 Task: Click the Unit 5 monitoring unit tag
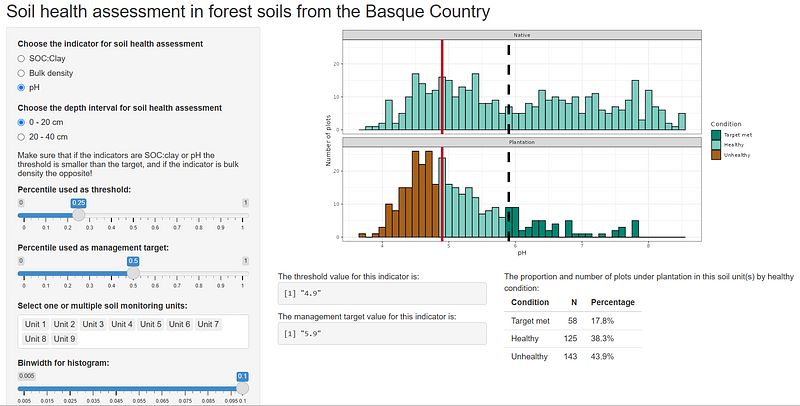150,324
